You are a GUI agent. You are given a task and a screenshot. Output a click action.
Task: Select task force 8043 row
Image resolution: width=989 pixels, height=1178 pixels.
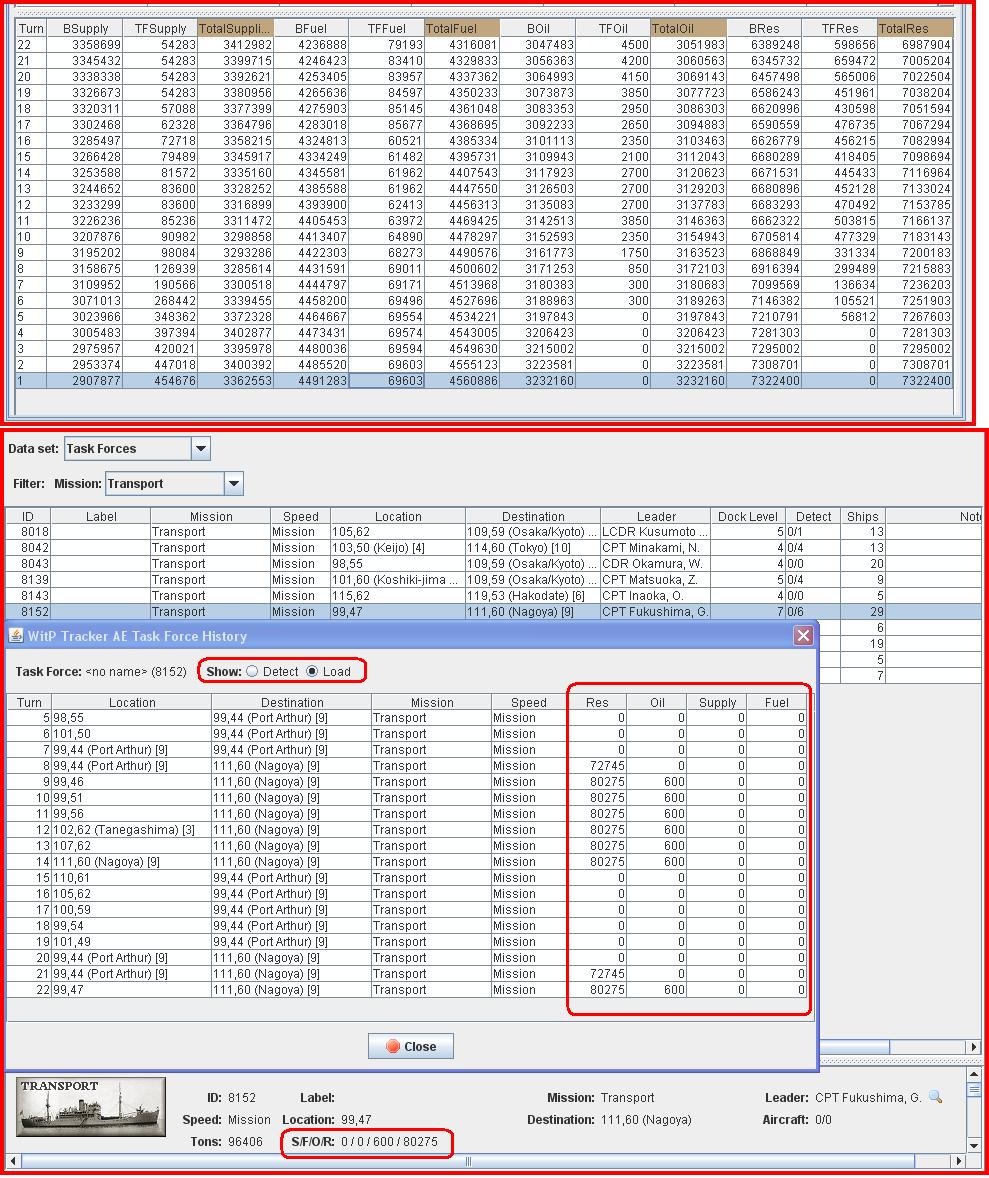[x=494, y=563]
